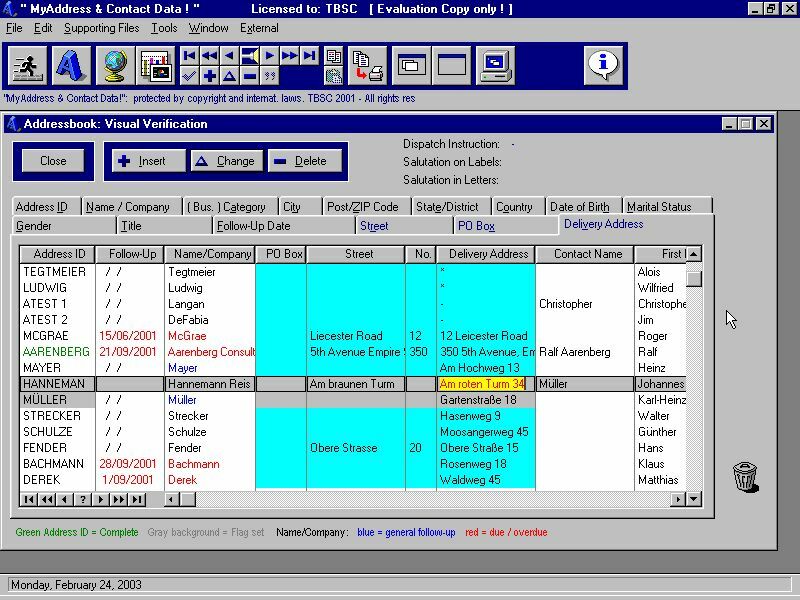Click the small document icon above clipboard icon

point(334,56)
